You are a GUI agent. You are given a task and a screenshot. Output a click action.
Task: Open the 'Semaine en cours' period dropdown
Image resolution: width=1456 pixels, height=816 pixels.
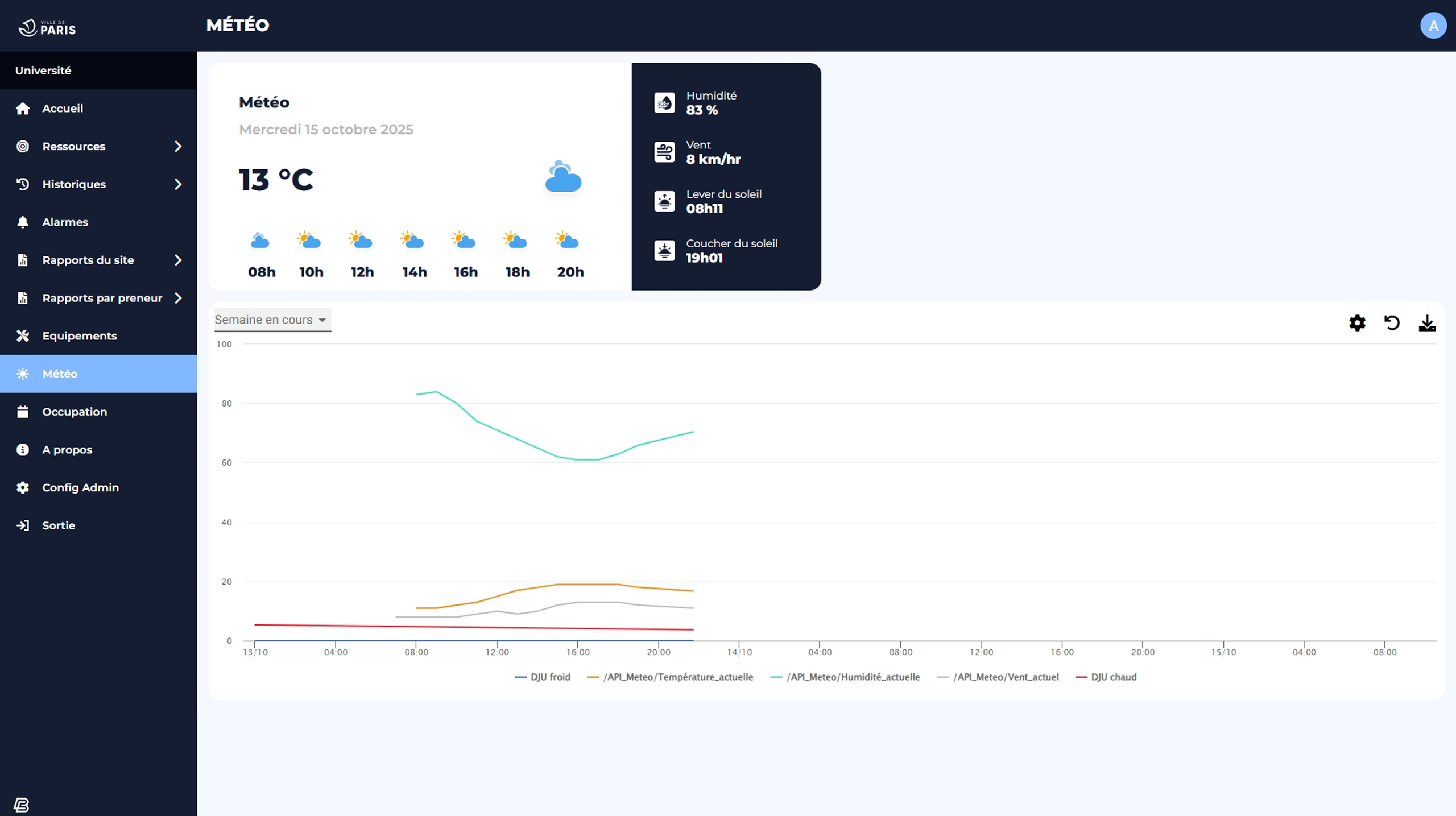pyautogui.click(x=272, y=320)
